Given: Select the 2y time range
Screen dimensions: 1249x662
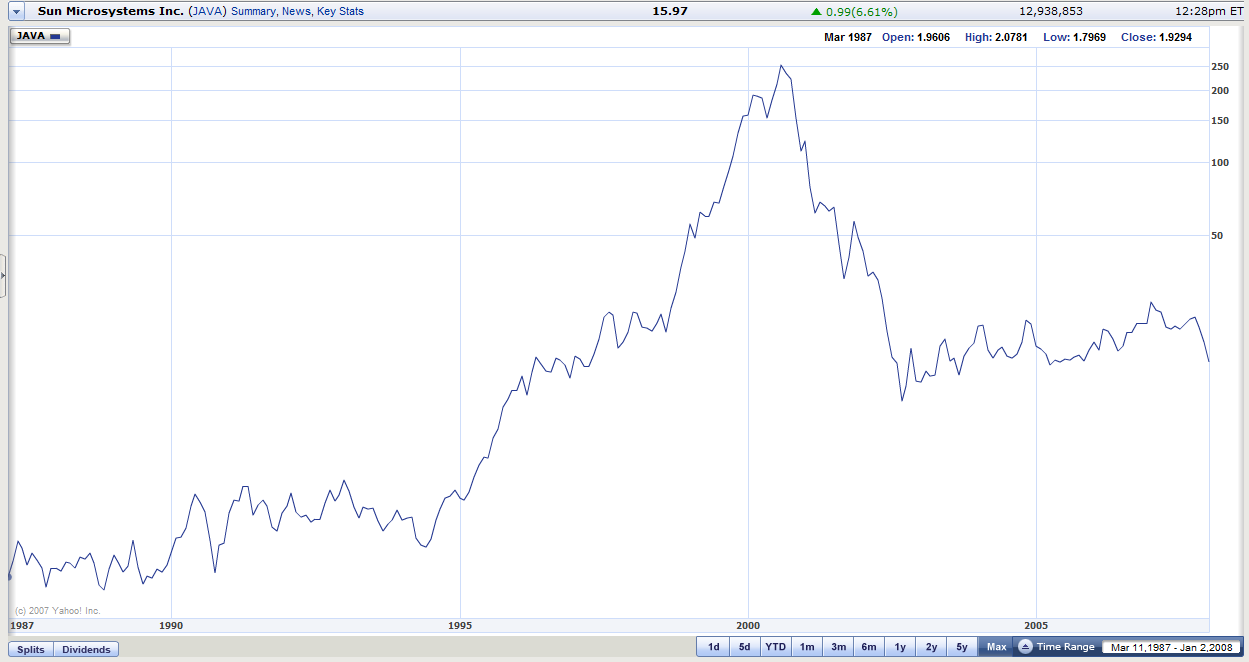Looking at the screenshot, I should pos(931,647).
